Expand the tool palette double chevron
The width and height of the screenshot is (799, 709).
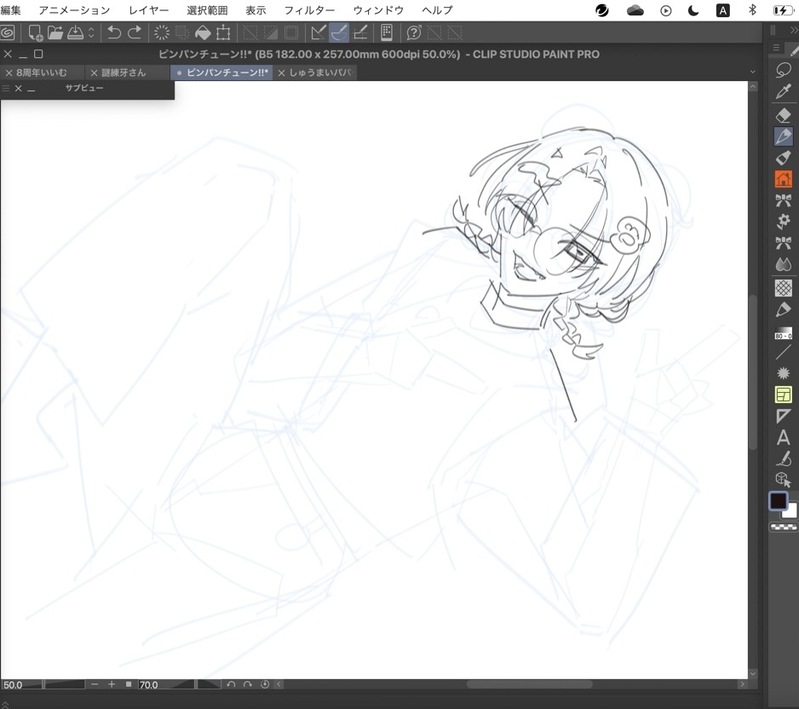[x=793, y=30]
